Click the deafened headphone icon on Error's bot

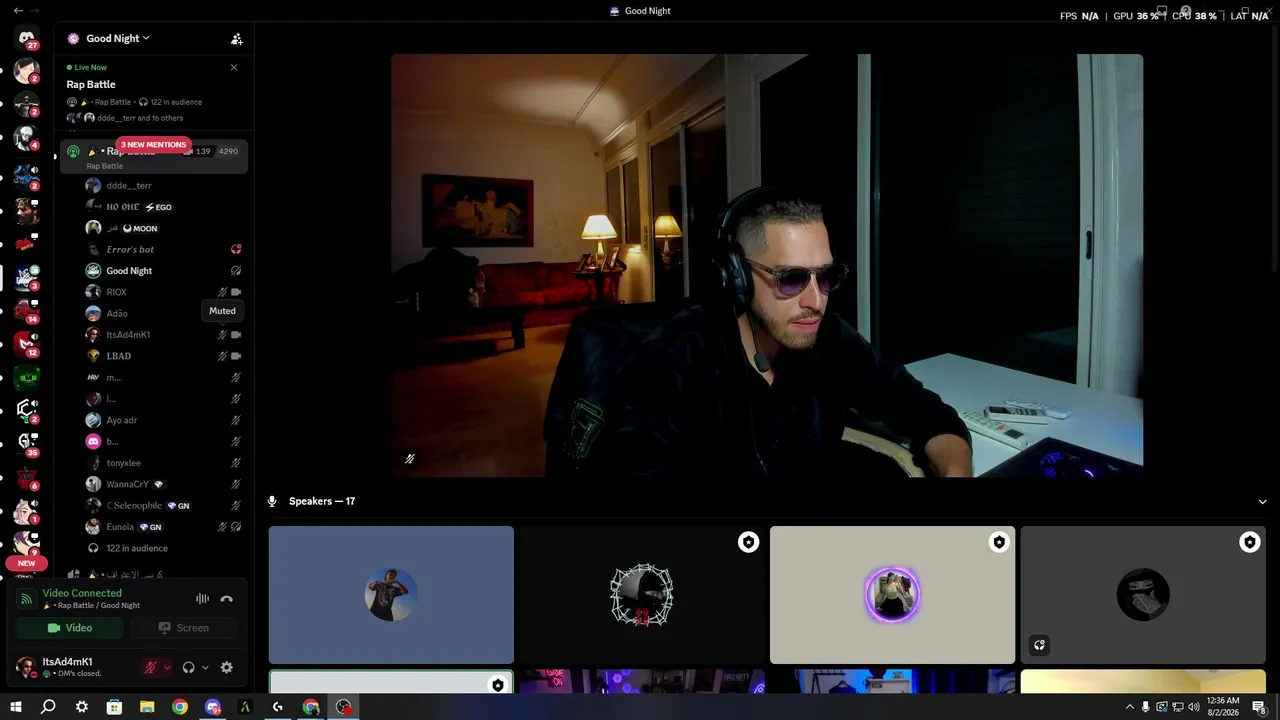(236, 249)
